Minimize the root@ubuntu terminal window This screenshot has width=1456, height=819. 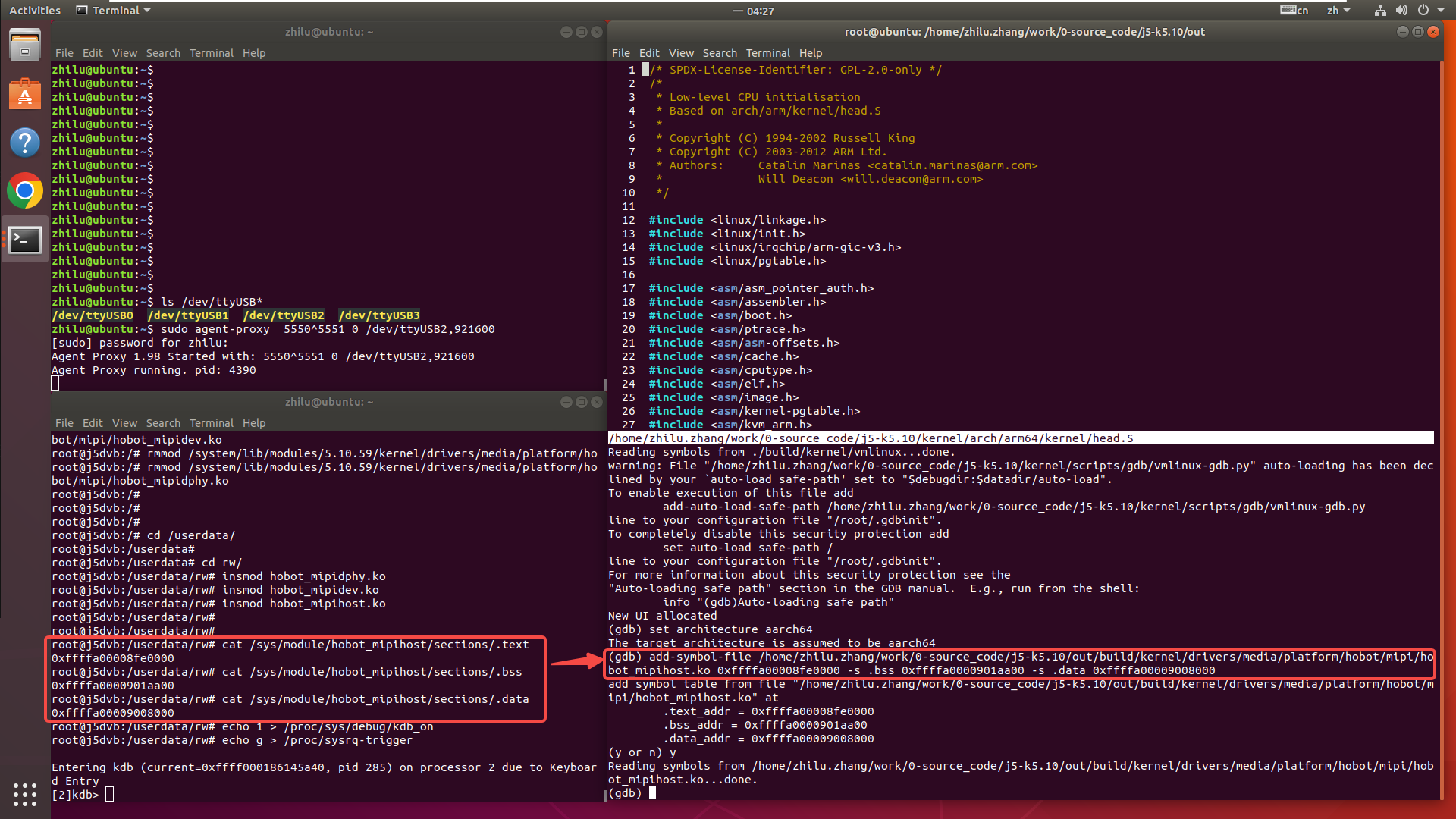click(x=1402, y=32)
